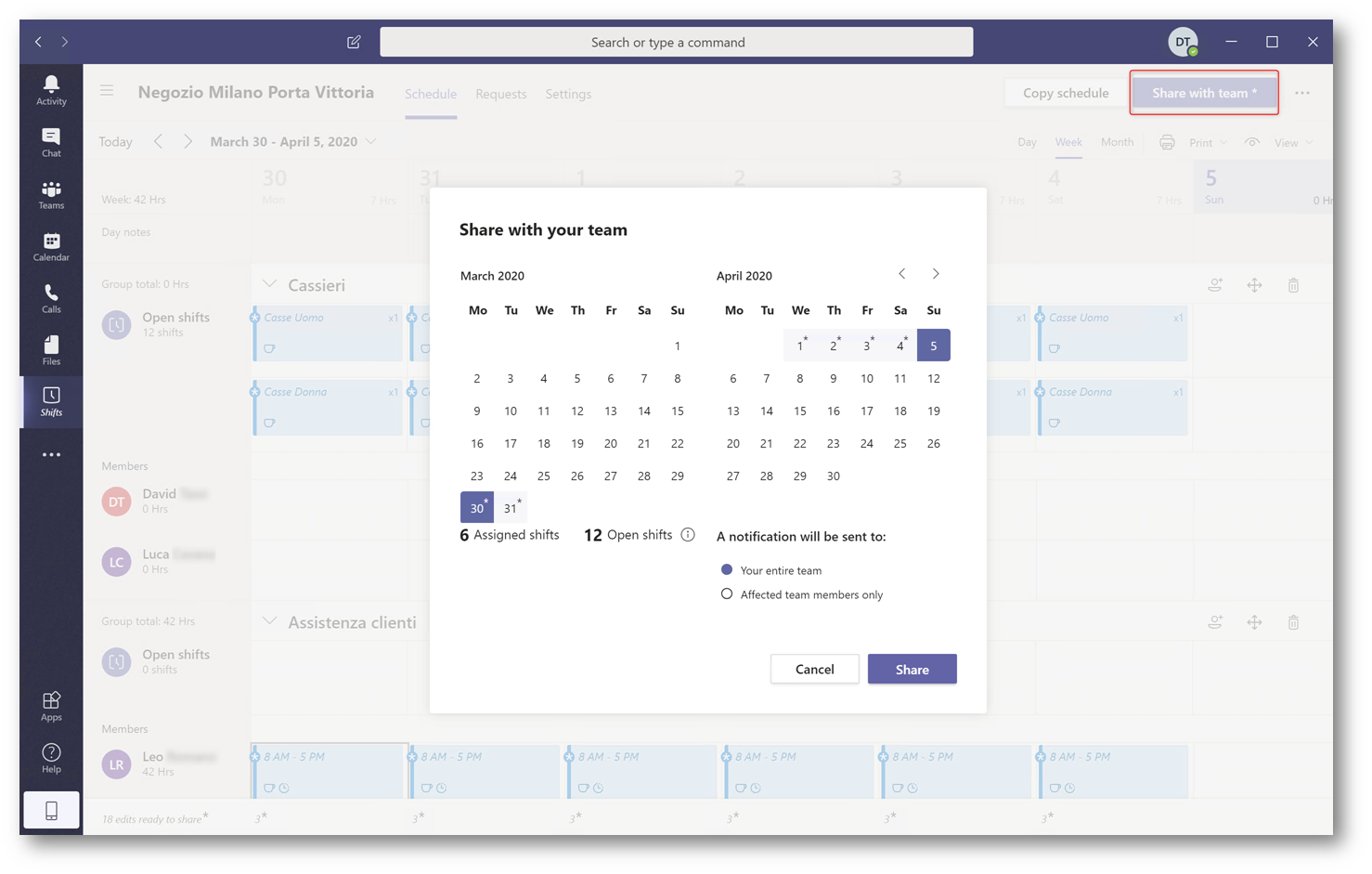Screen dimensions: 1372x874
Task: Switch to Month view
Action: point(1118,142)
